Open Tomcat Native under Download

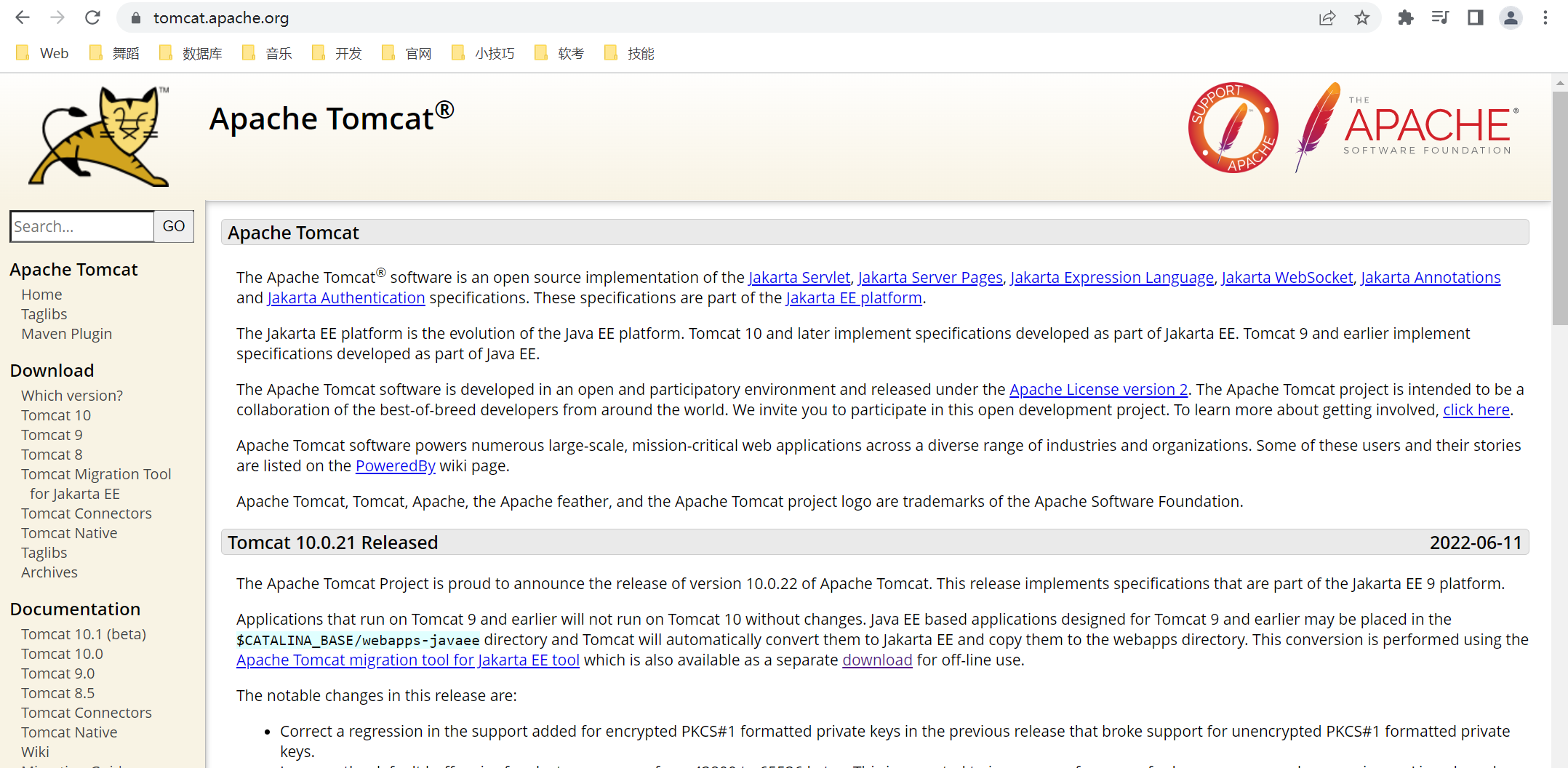69,533
